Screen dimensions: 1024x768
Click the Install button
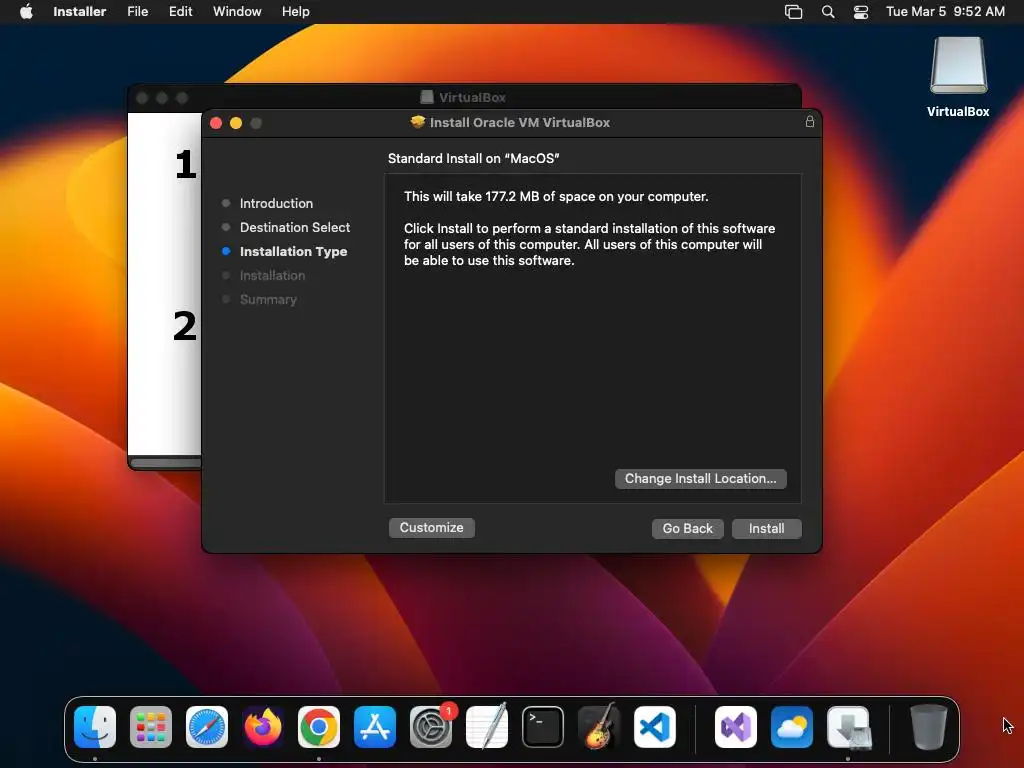[x=766, y=528]
